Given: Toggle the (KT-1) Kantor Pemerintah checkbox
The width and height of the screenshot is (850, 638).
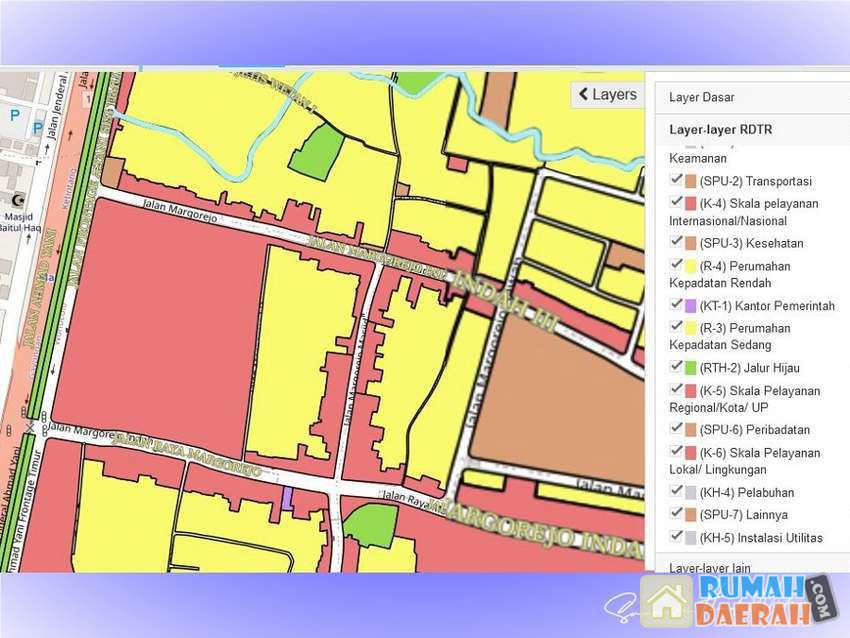Looking at the screenshot, I should point(677,305).
